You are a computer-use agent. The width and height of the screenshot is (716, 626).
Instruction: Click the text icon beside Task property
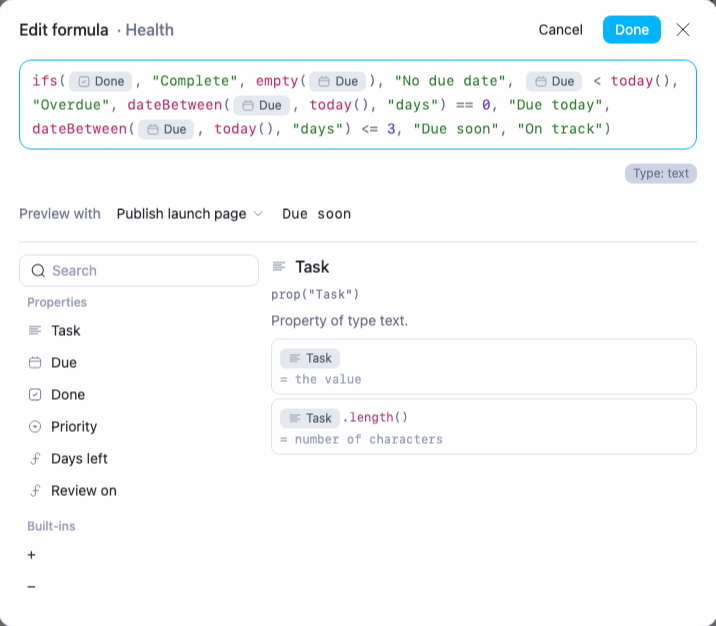pos(35,330)
